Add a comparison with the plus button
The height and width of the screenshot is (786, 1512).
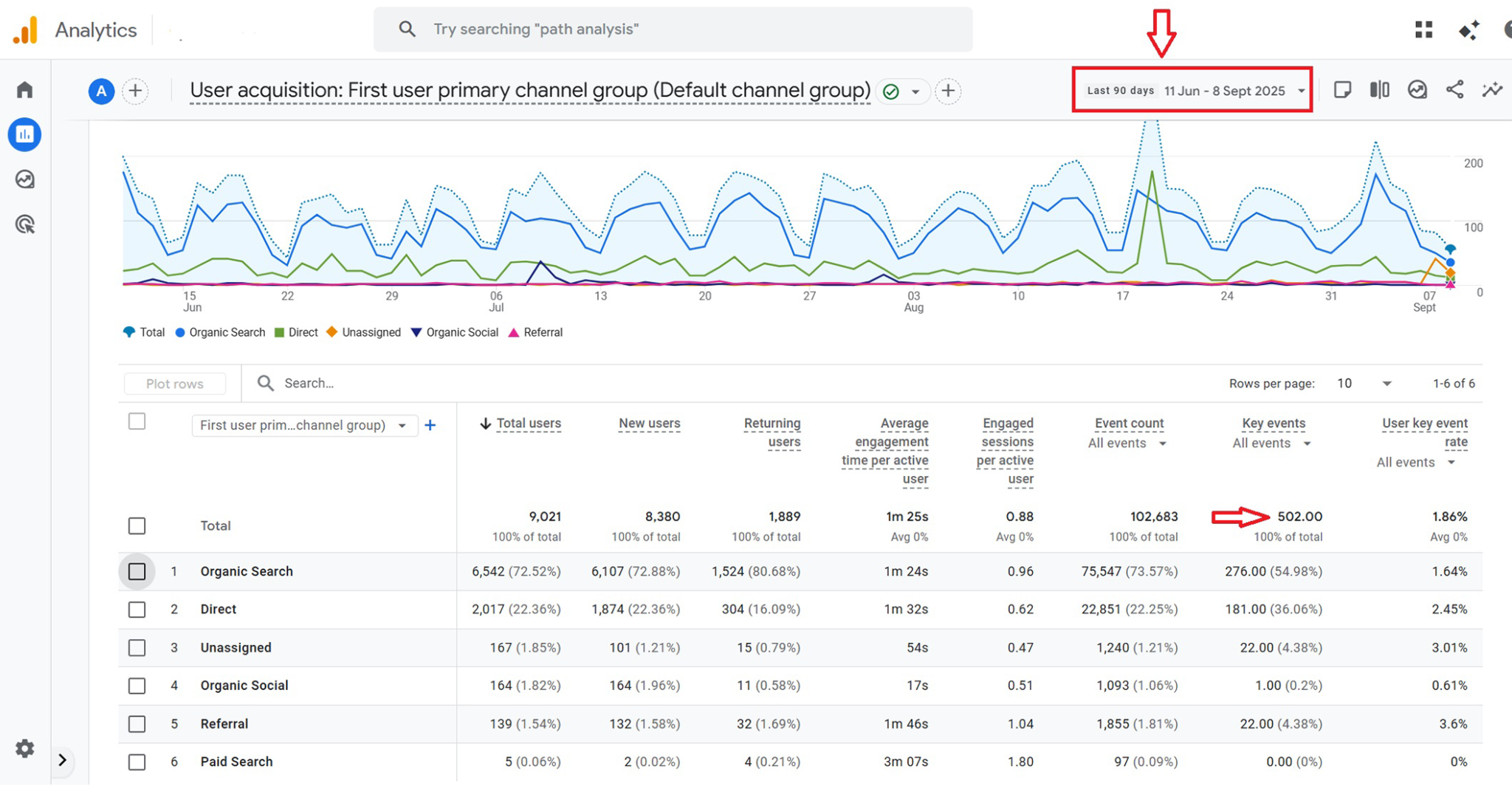[135, 91]
